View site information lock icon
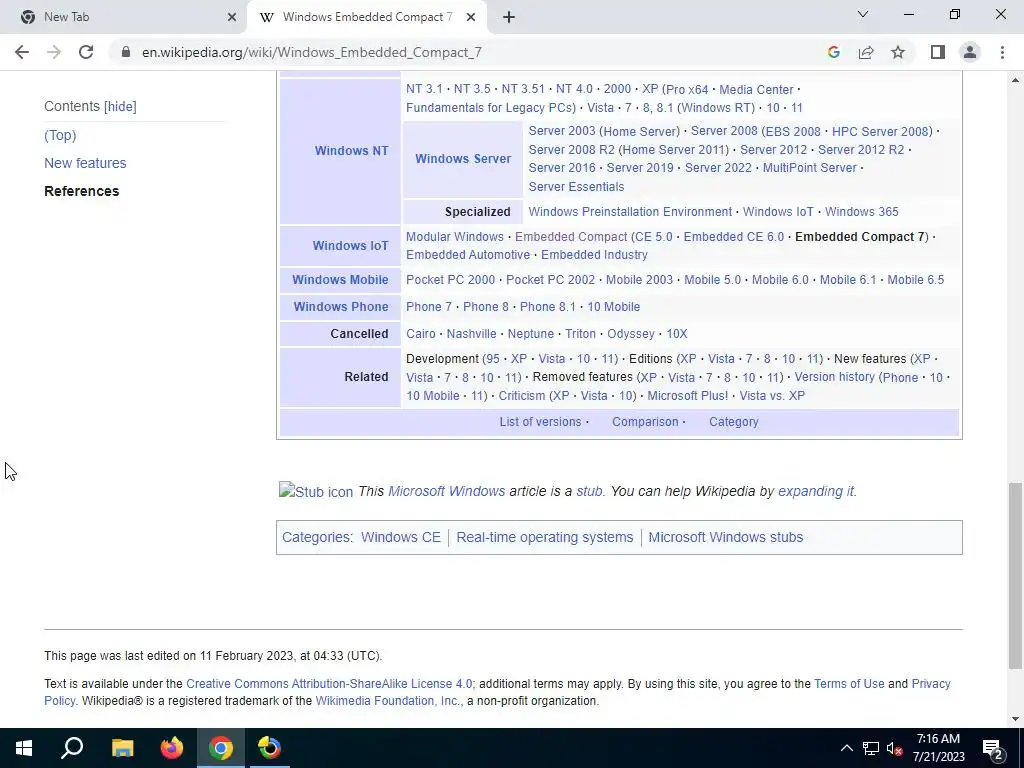The image size is (1024, 768). (x=126, y=52)
